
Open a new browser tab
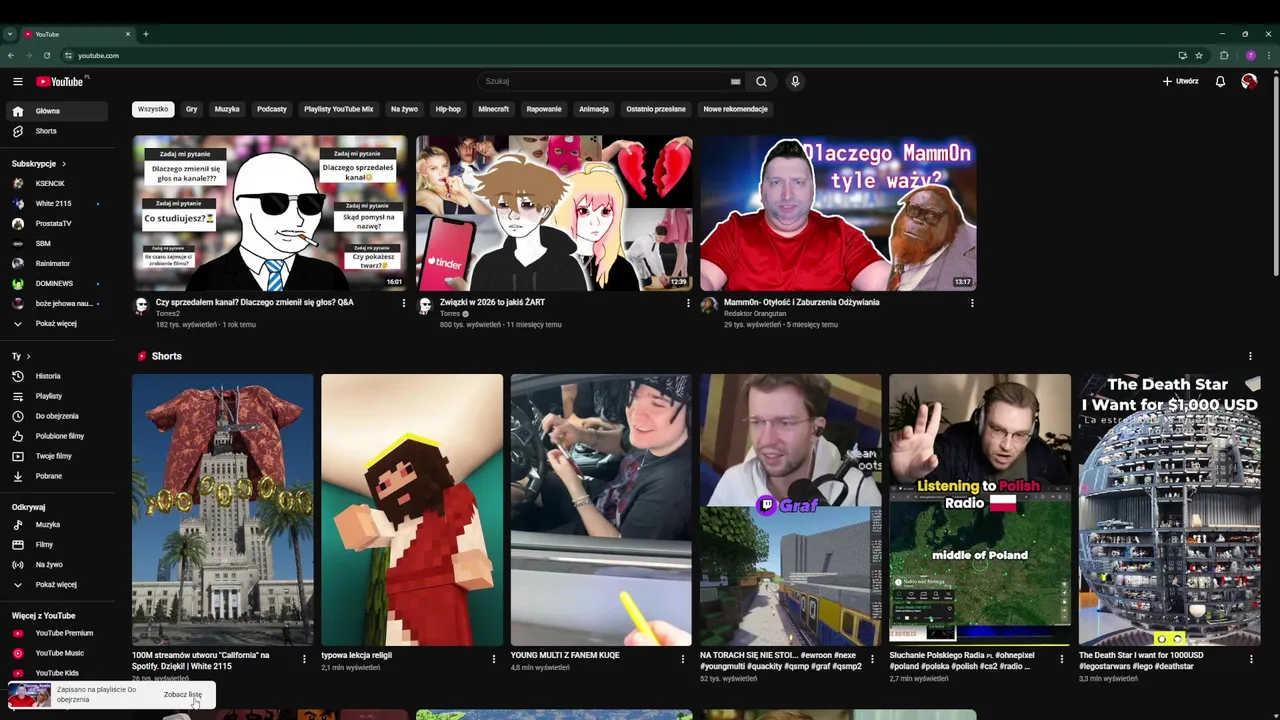click(146, 34)
